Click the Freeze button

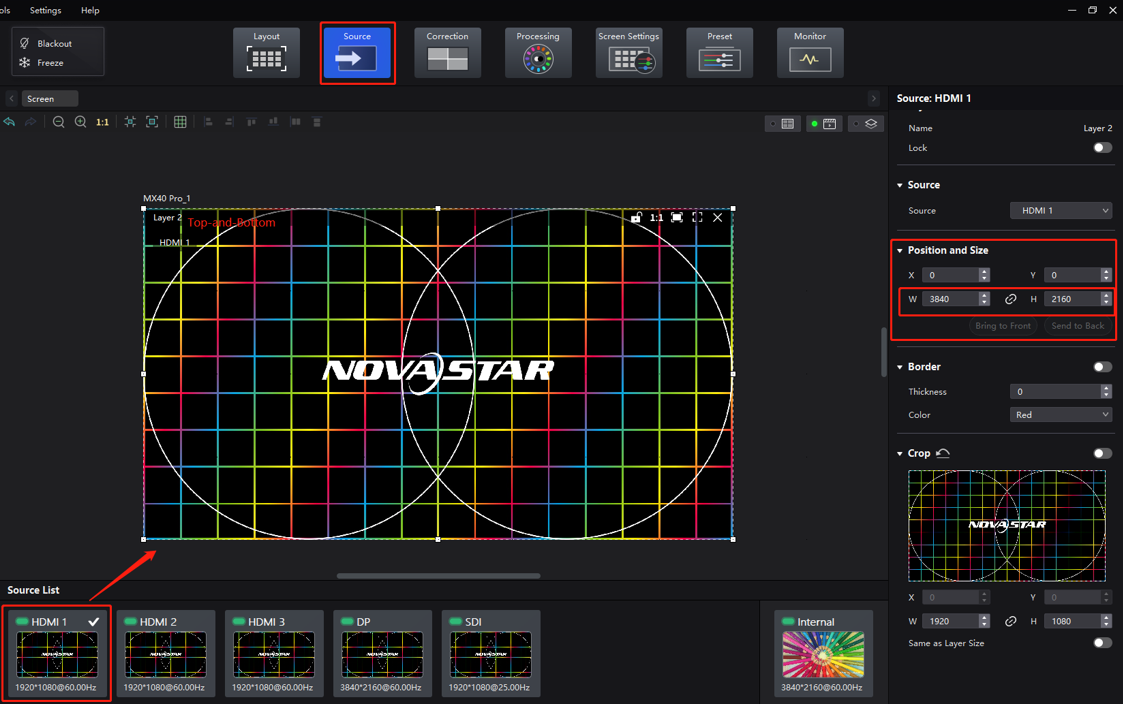(42, 63)
